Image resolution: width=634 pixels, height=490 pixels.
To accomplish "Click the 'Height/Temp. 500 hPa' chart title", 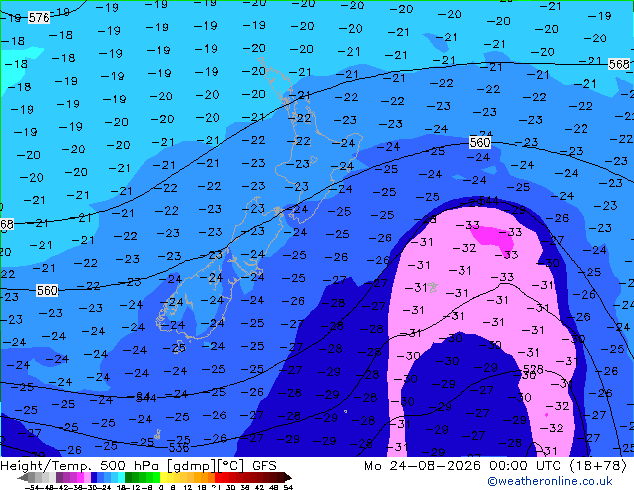I will pos(80,465).
